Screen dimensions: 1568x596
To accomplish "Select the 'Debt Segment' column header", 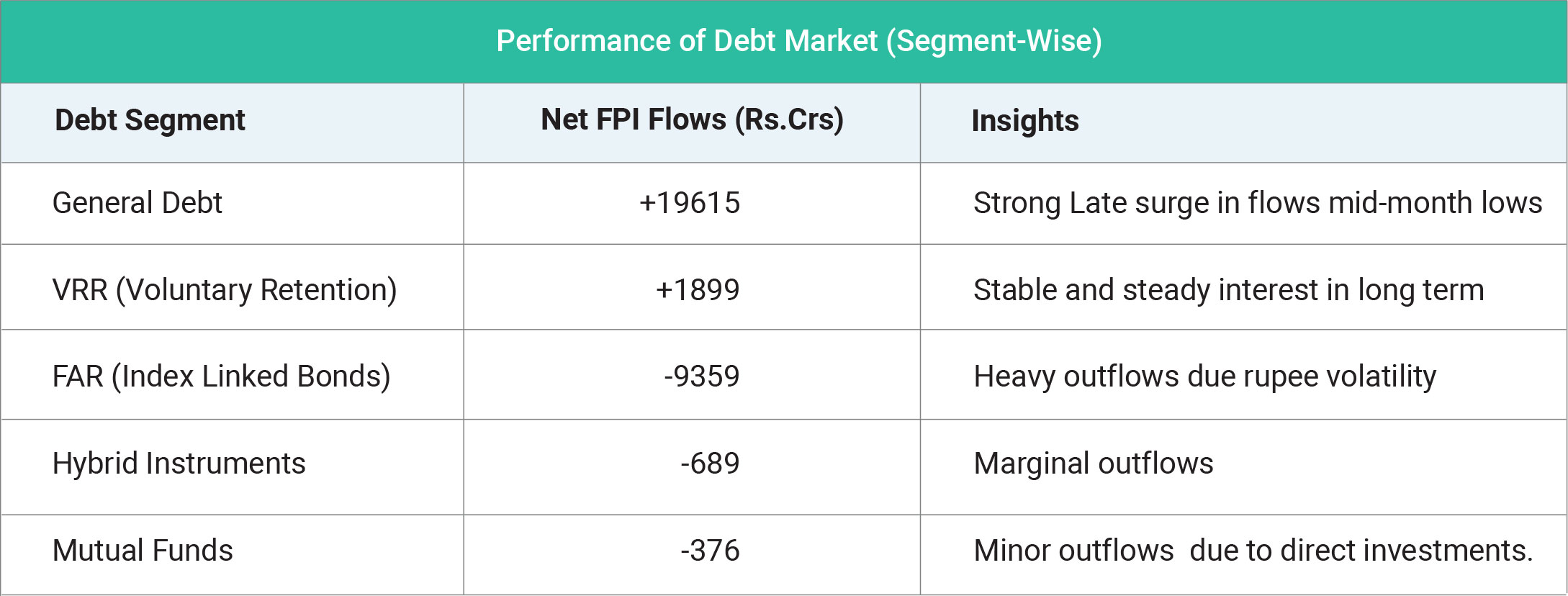I will pos(150,120).
